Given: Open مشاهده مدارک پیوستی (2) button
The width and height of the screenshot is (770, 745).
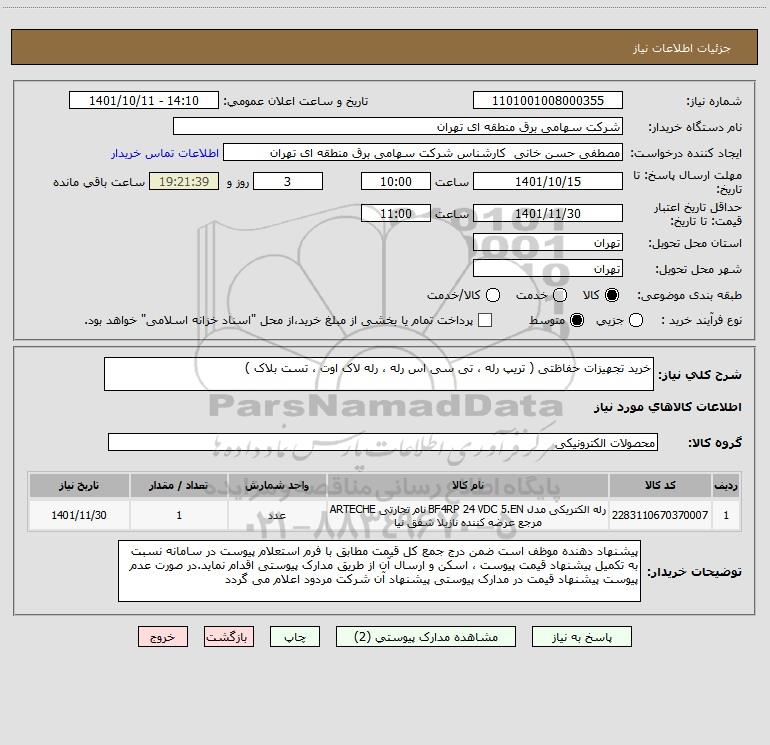Looking at the screenshot, I should tap(426, 637).
